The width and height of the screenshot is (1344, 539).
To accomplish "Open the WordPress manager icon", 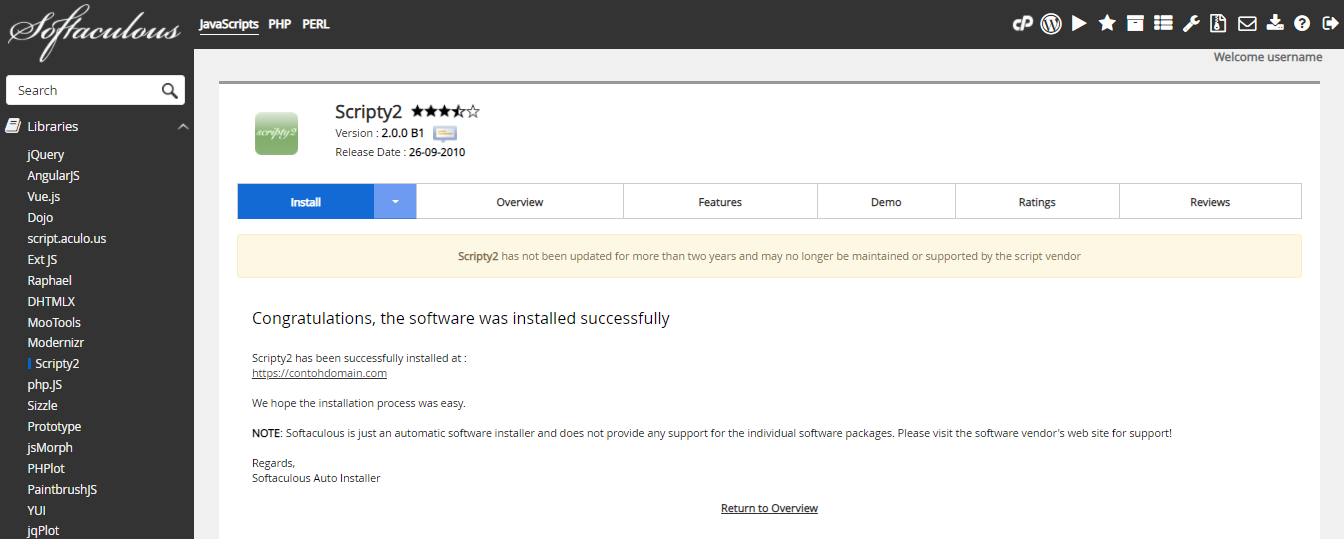I will 1051,24.
